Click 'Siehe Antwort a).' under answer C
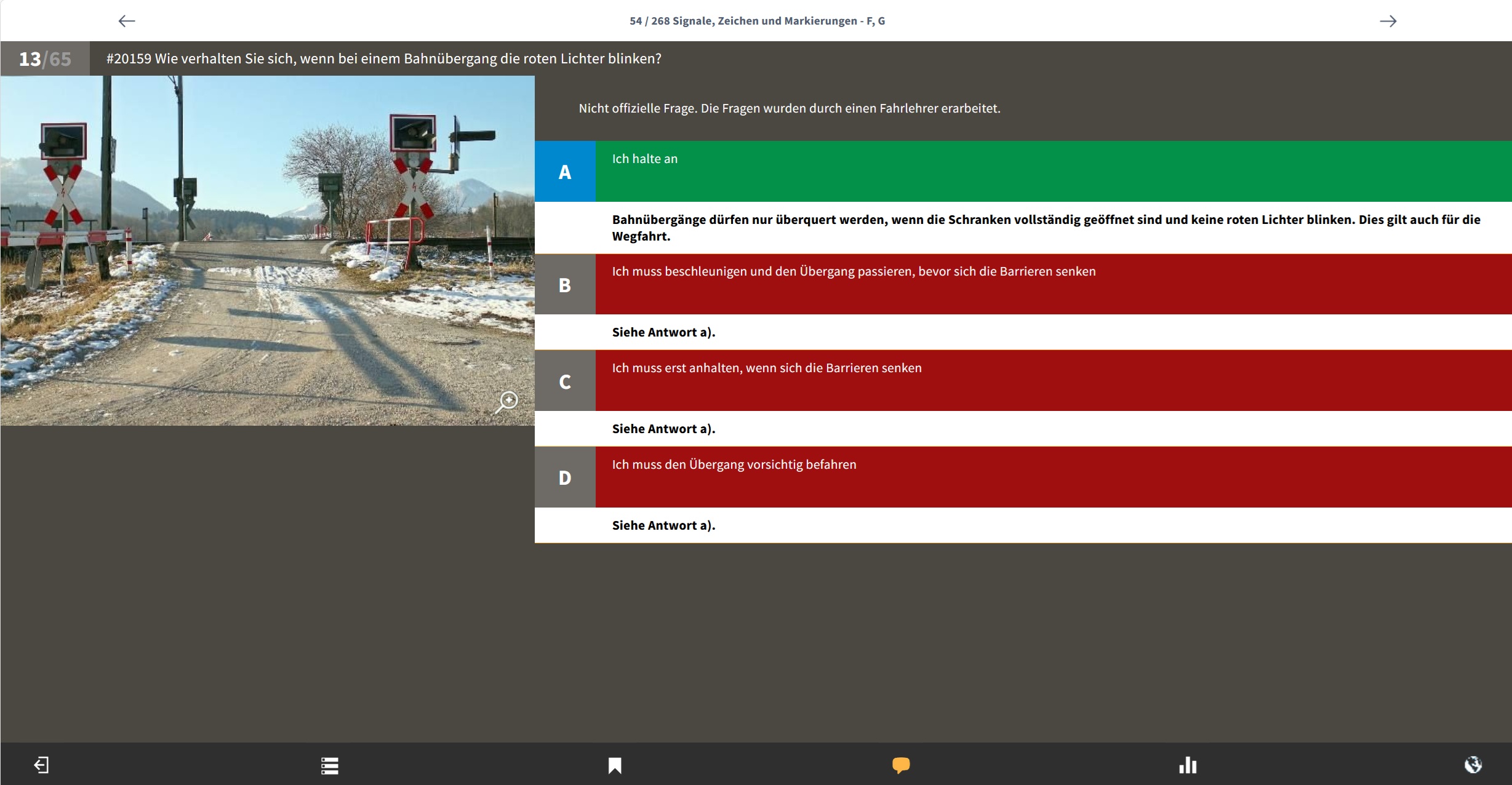The height and width of the screenshot is (785, 1512). pyautogui.click(x=663, y=429)
